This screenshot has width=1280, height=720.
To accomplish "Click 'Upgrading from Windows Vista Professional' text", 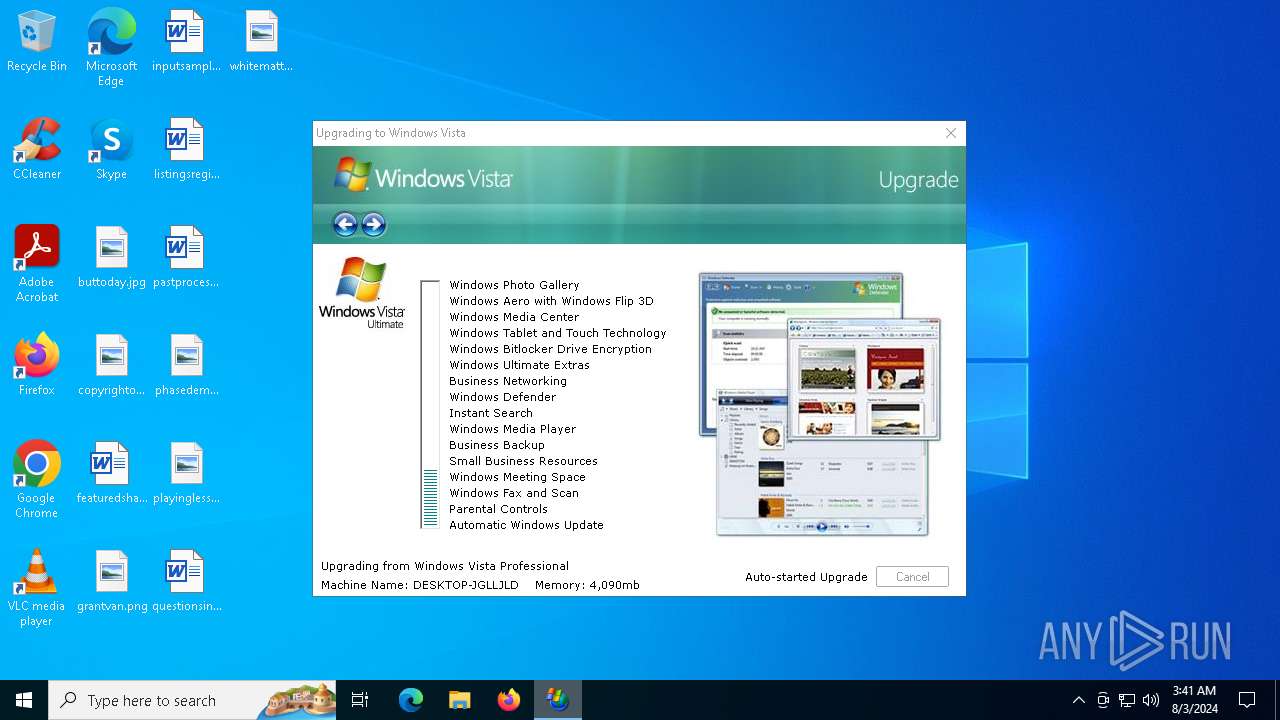I will point(445,566).
